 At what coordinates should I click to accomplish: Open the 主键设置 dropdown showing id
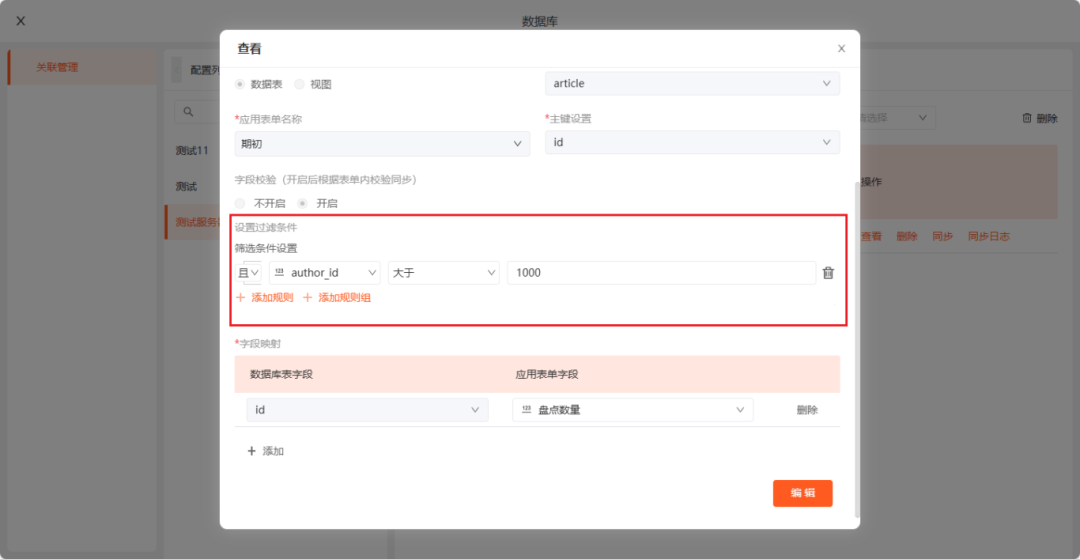(x=692, y=143)
